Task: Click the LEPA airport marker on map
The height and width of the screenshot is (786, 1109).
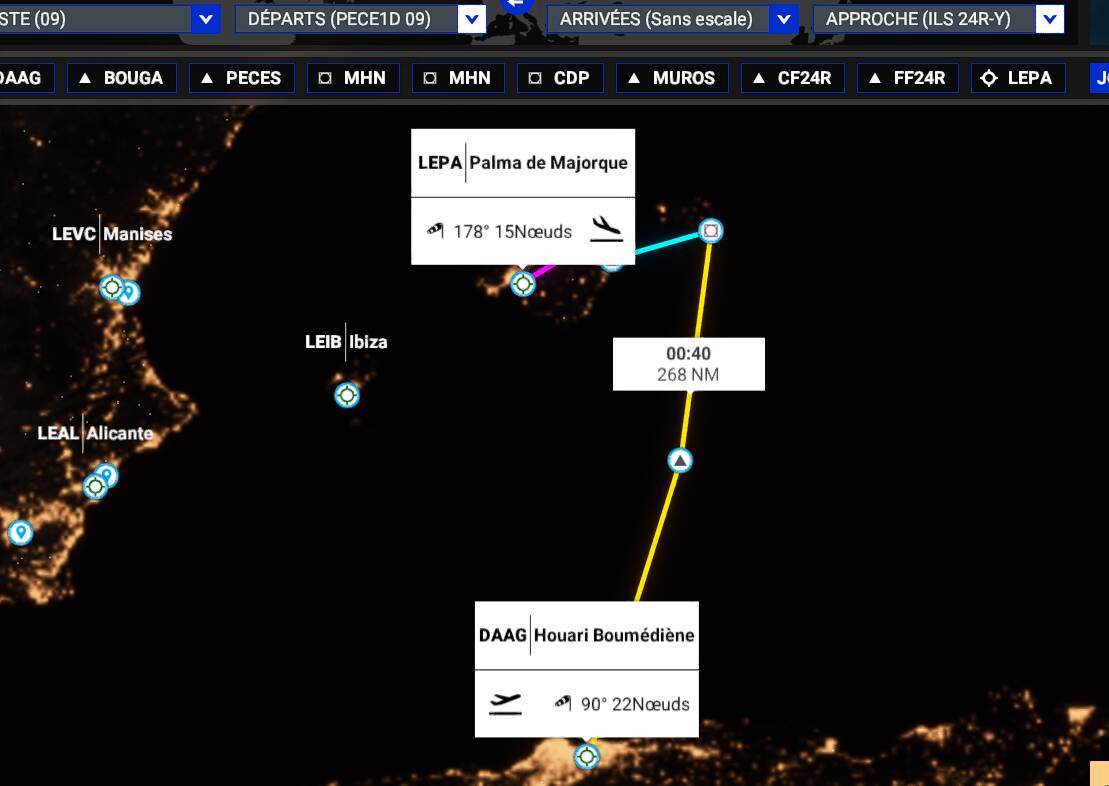Action: (523, 284)
